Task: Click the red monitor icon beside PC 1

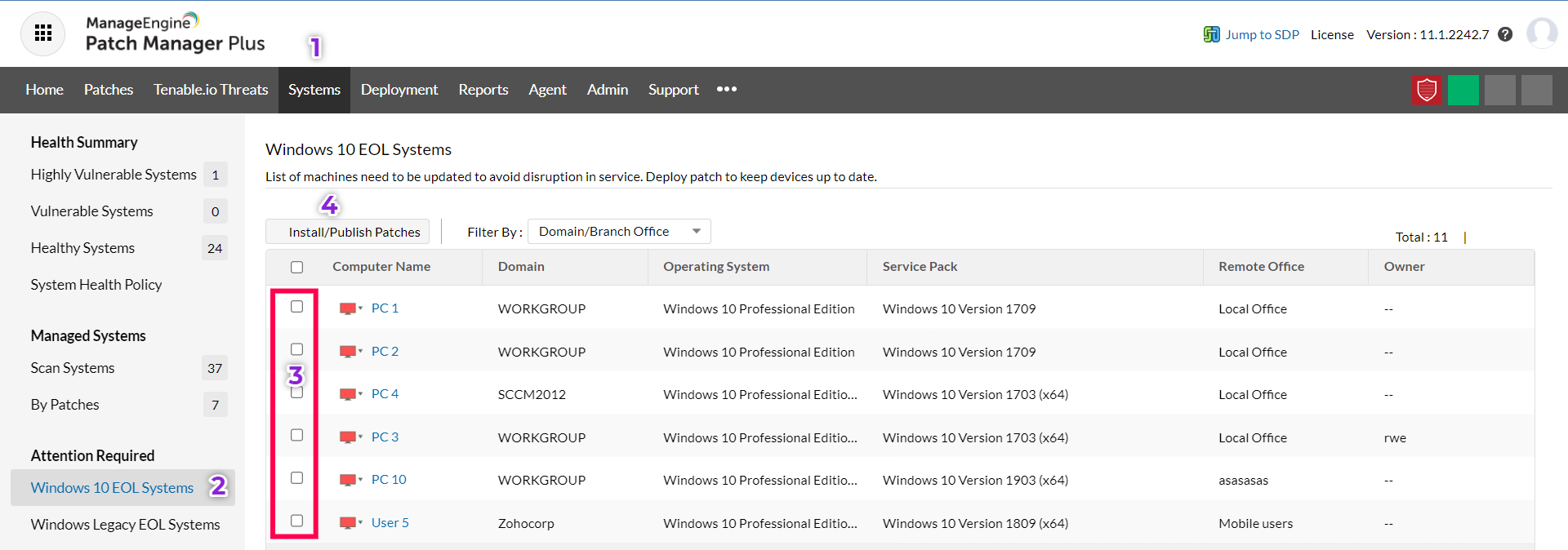Action: click(x=348, y=308)
